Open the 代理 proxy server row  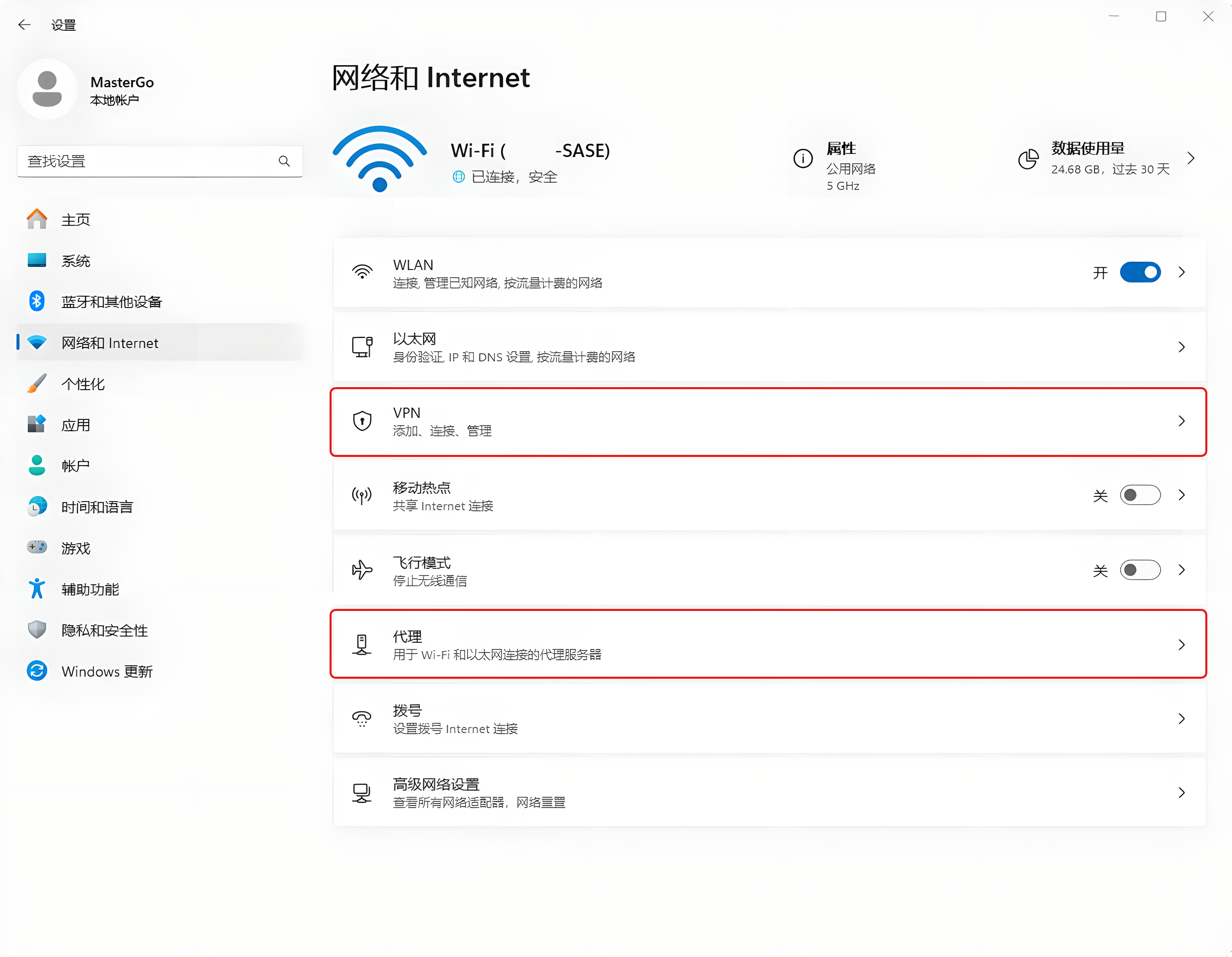(769, 644)
